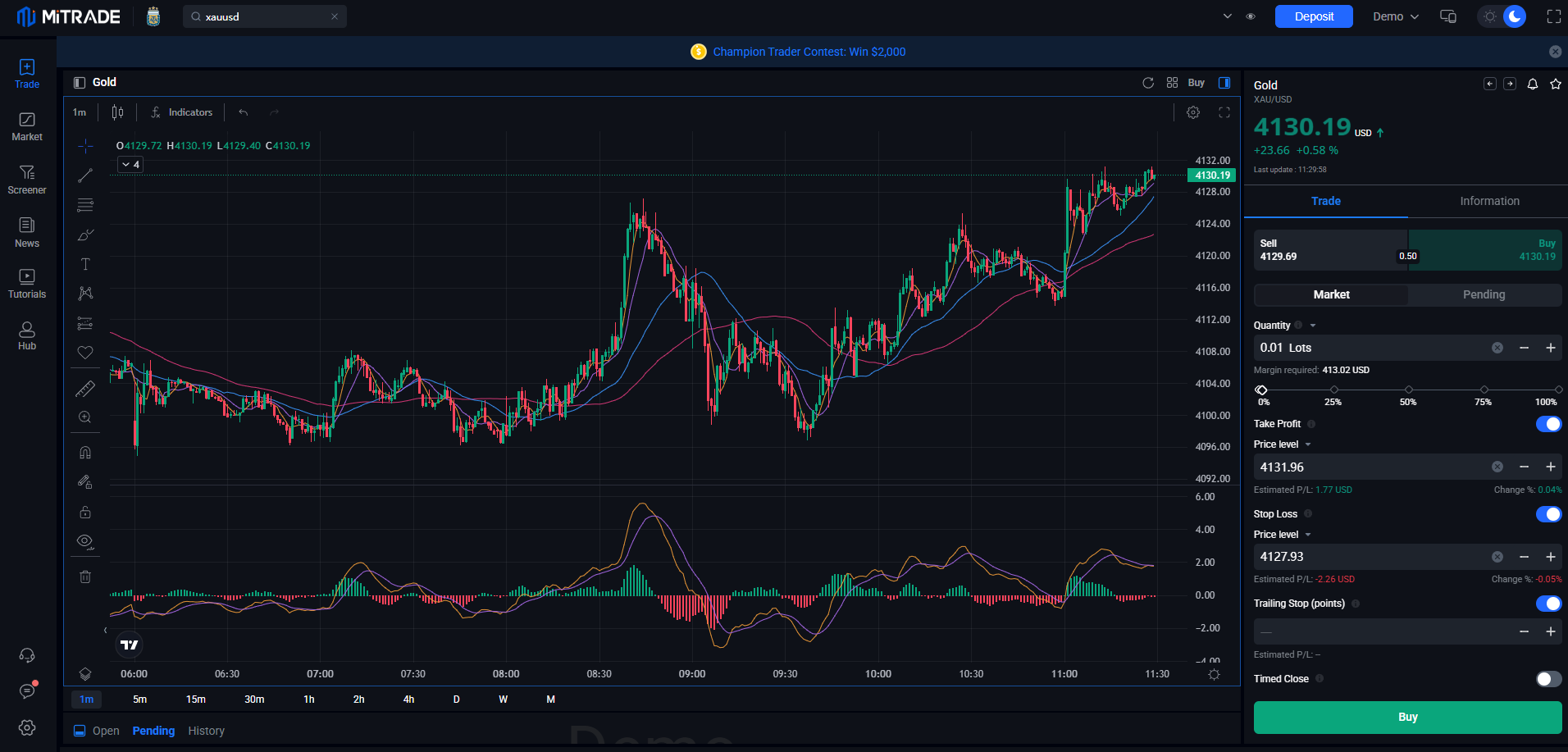Open Tutorials in sidebar

coord(27,284)
